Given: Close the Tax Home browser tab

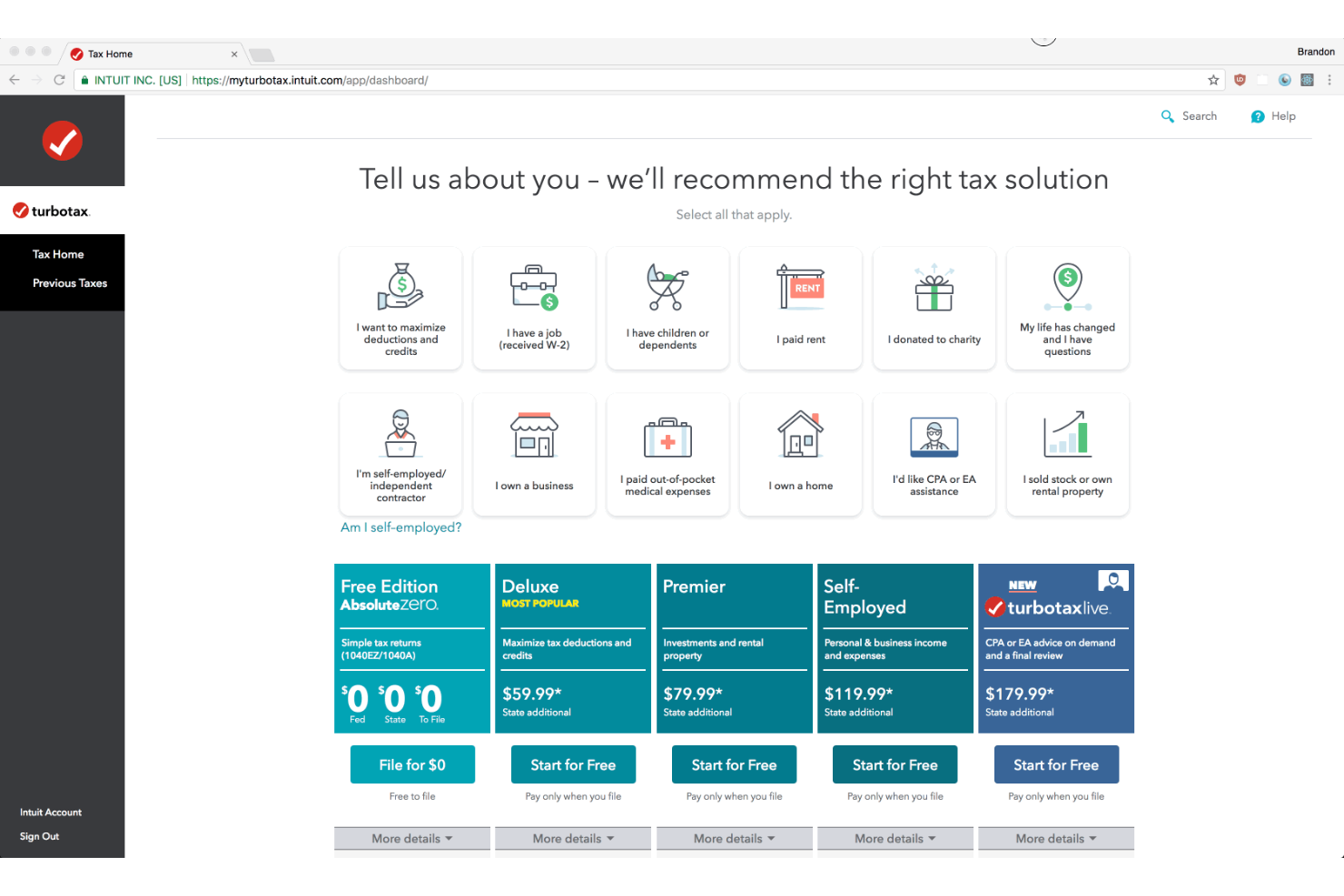Looking at the screenshot, I should click(234, 54).
